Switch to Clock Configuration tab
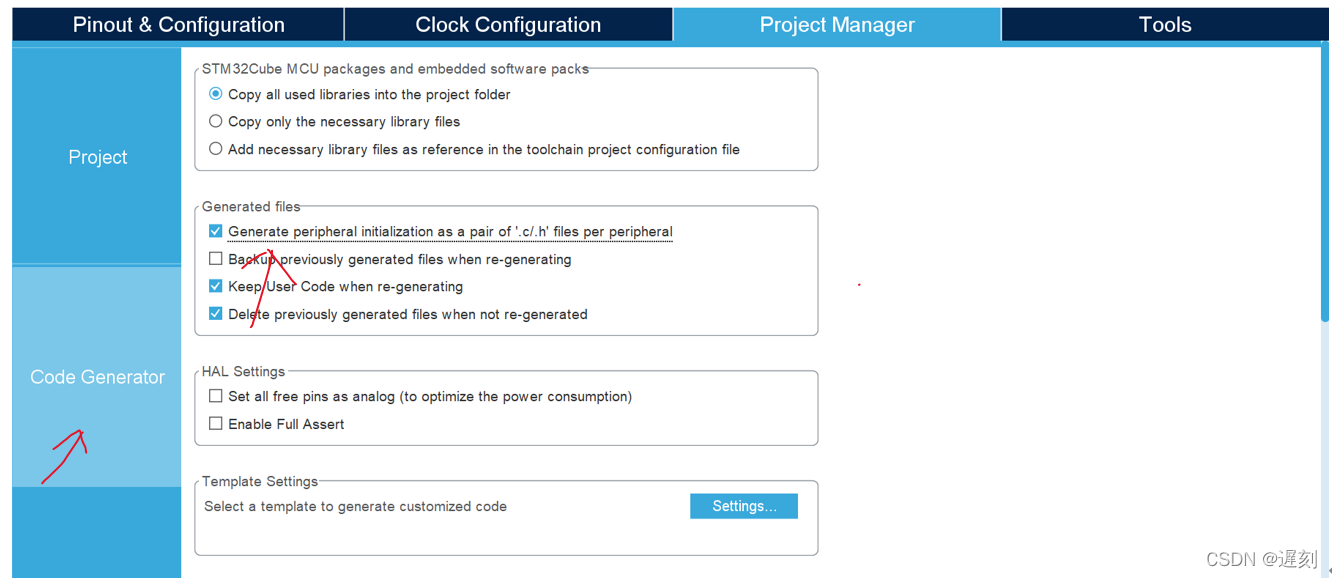This screenshot has height=578, width=1332. coord(508,25)
